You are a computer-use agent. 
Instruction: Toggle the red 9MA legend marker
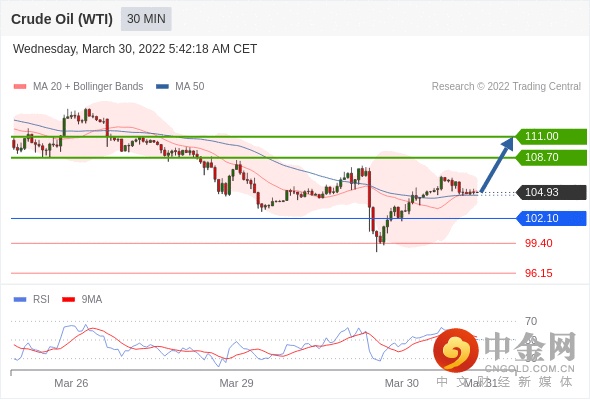68,300
